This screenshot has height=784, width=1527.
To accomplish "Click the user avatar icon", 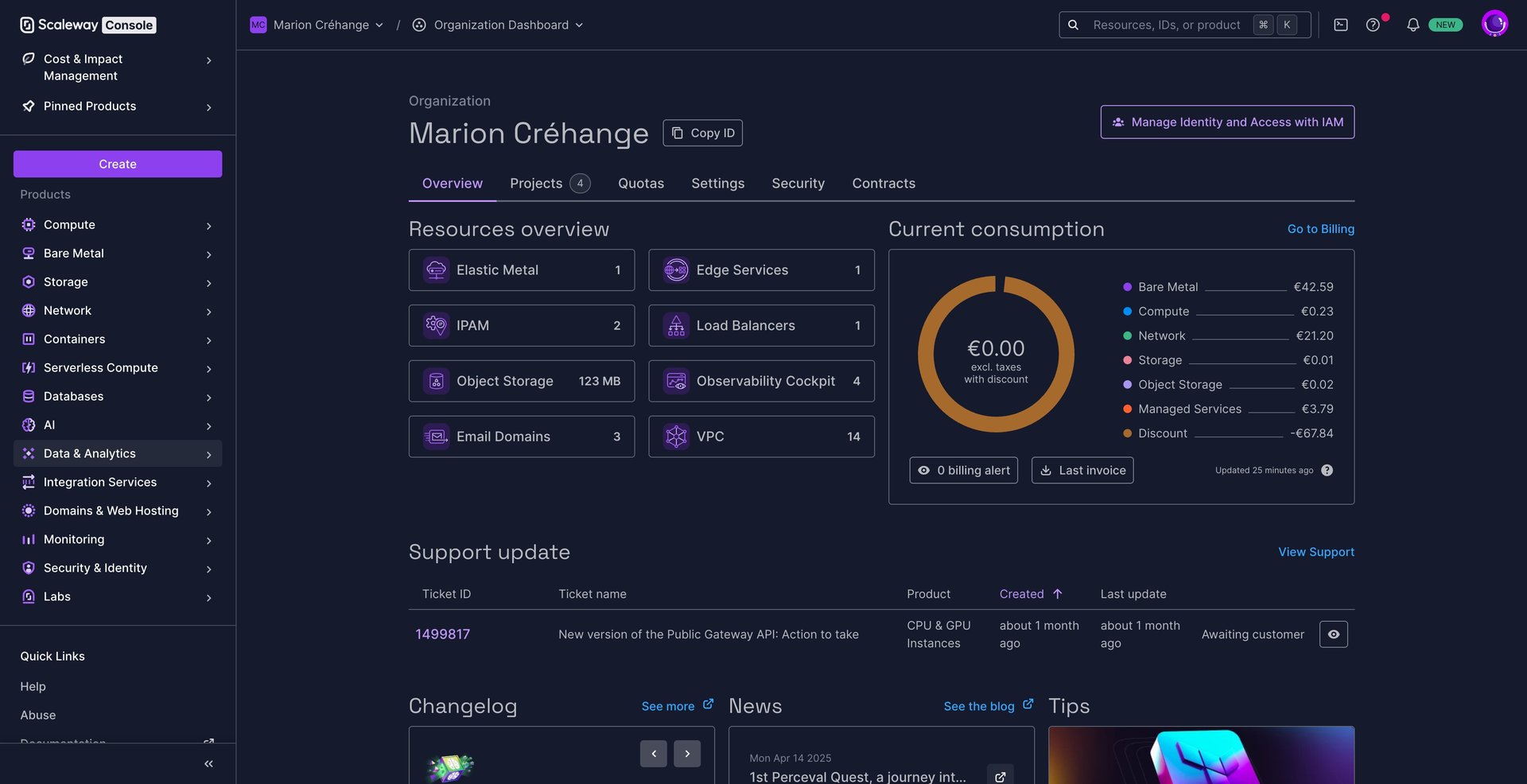I will (1494, 24).
